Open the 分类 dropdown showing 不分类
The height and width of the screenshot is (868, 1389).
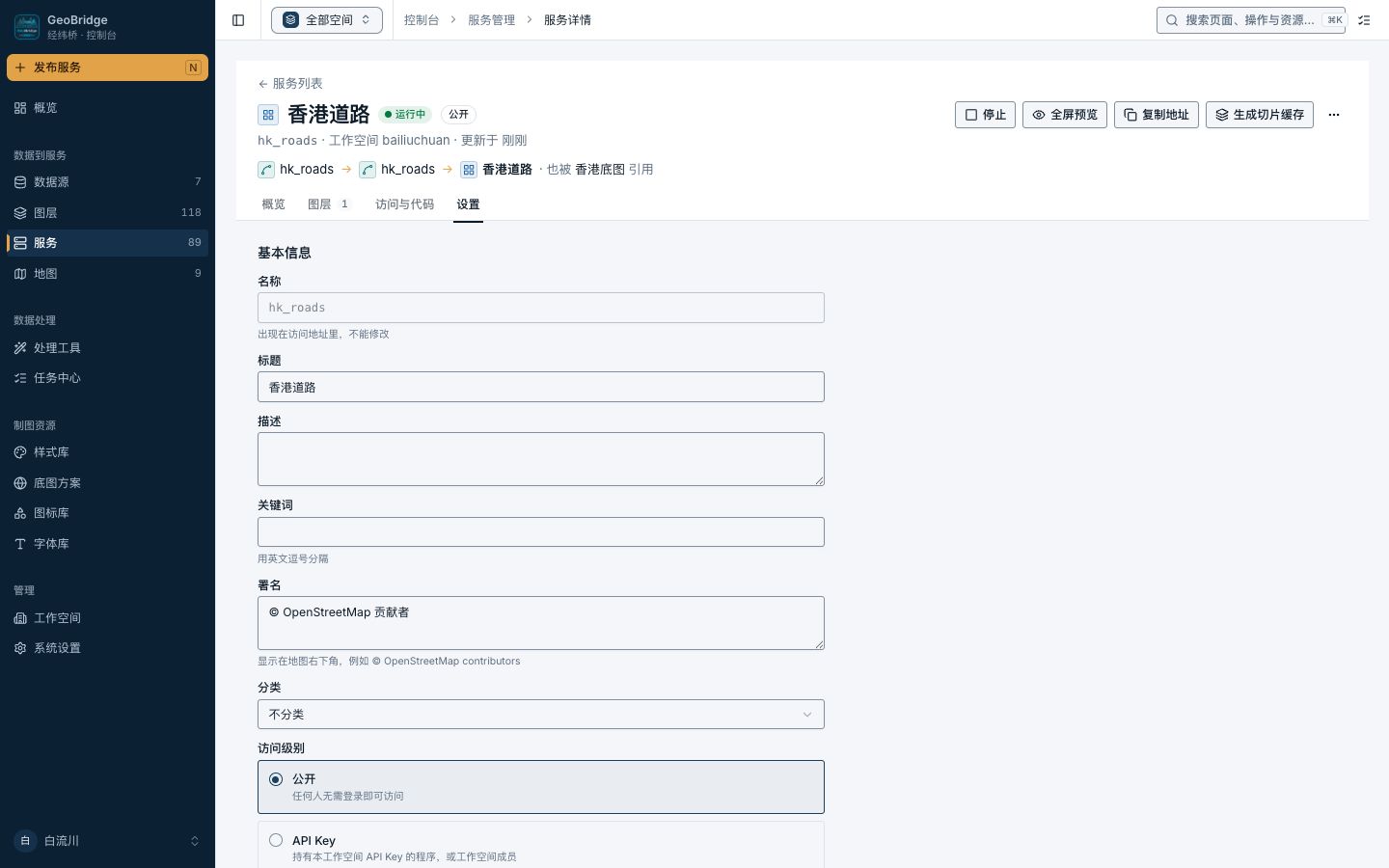pyautogui.click(x=541, y=715)
